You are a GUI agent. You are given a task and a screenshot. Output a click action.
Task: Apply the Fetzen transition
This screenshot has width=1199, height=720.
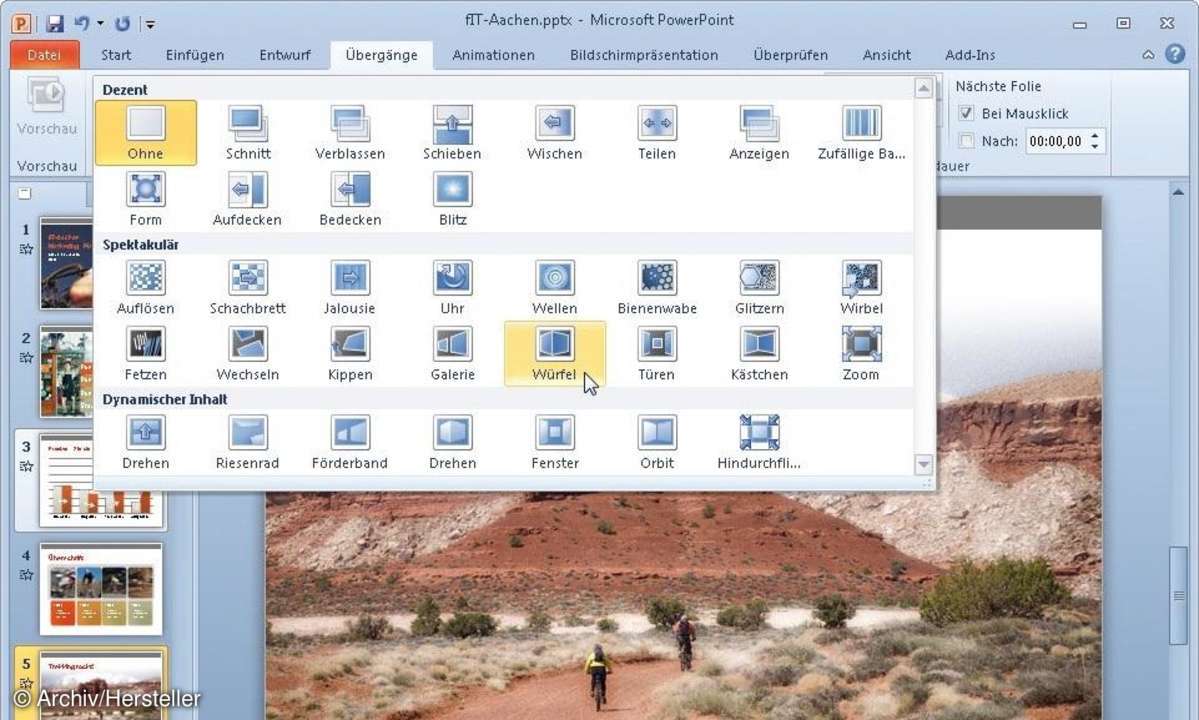(145, 354)
